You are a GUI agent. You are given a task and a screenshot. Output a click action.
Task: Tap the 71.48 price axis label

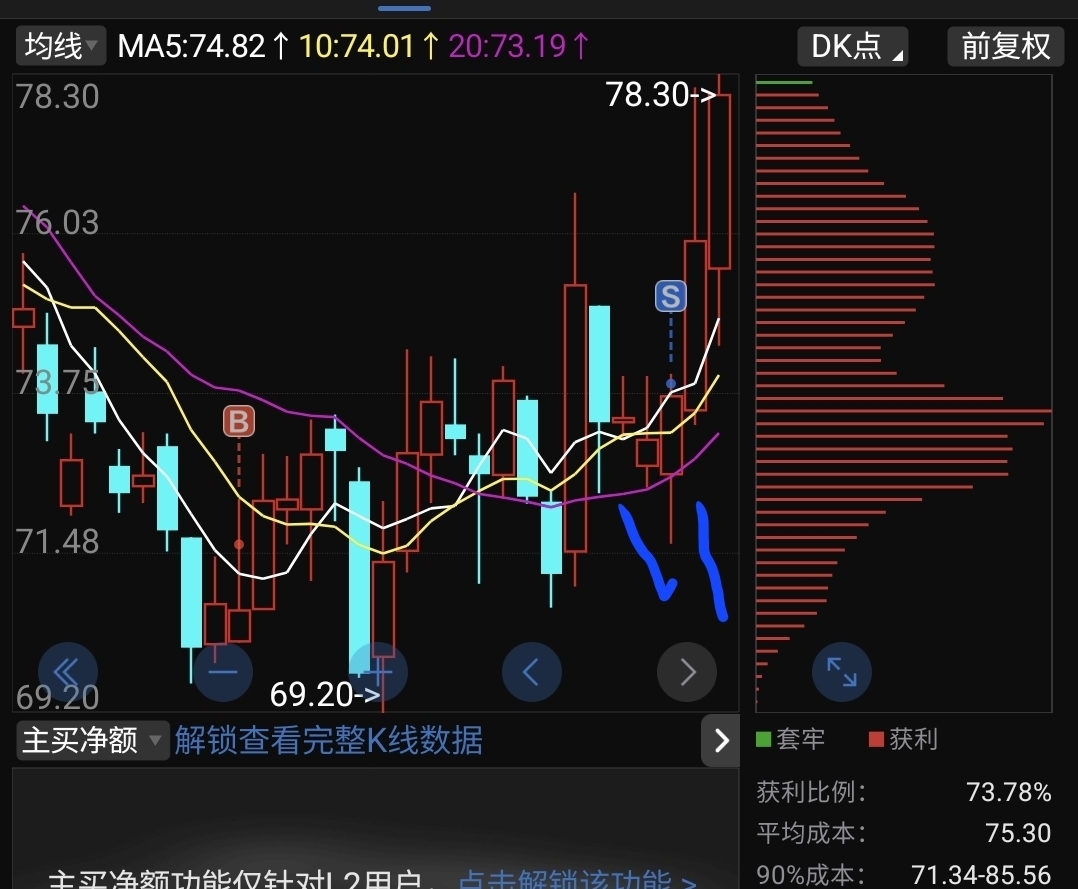point(58,541)
